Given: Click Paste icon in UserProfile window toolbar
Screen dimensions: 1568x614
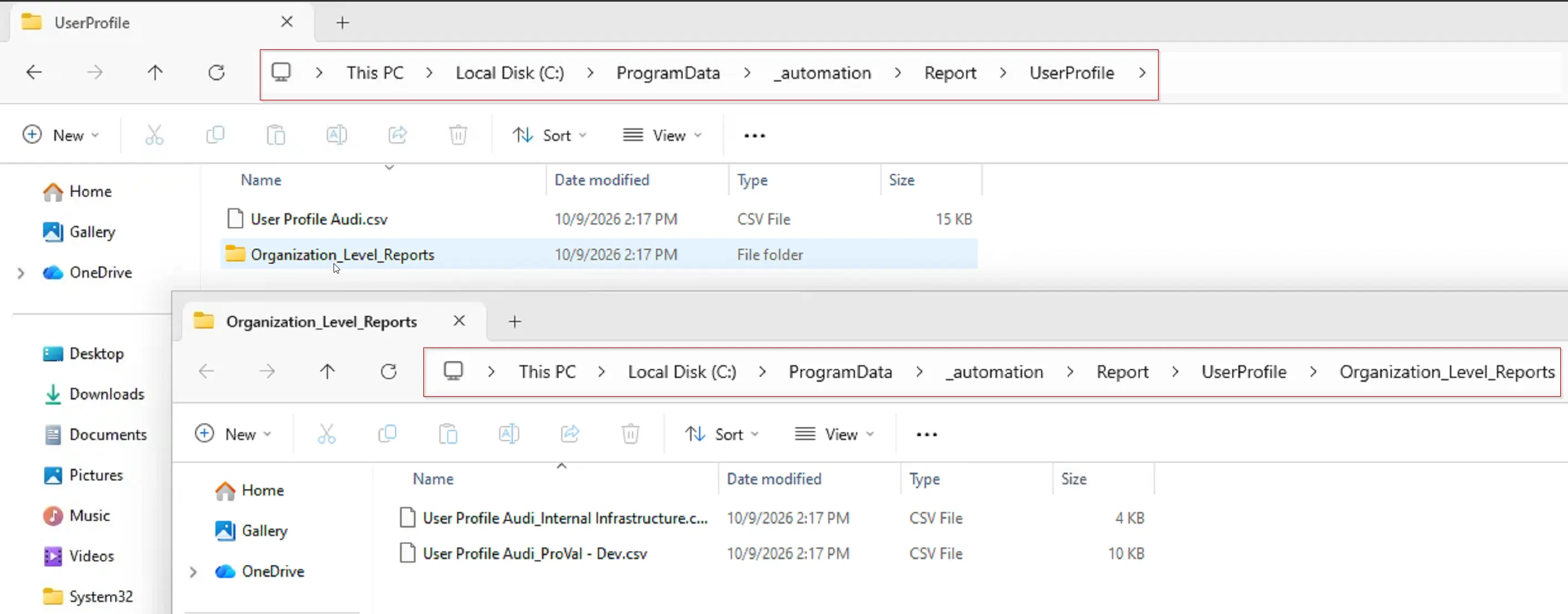Looking at the screenshot, I should 276,135.
